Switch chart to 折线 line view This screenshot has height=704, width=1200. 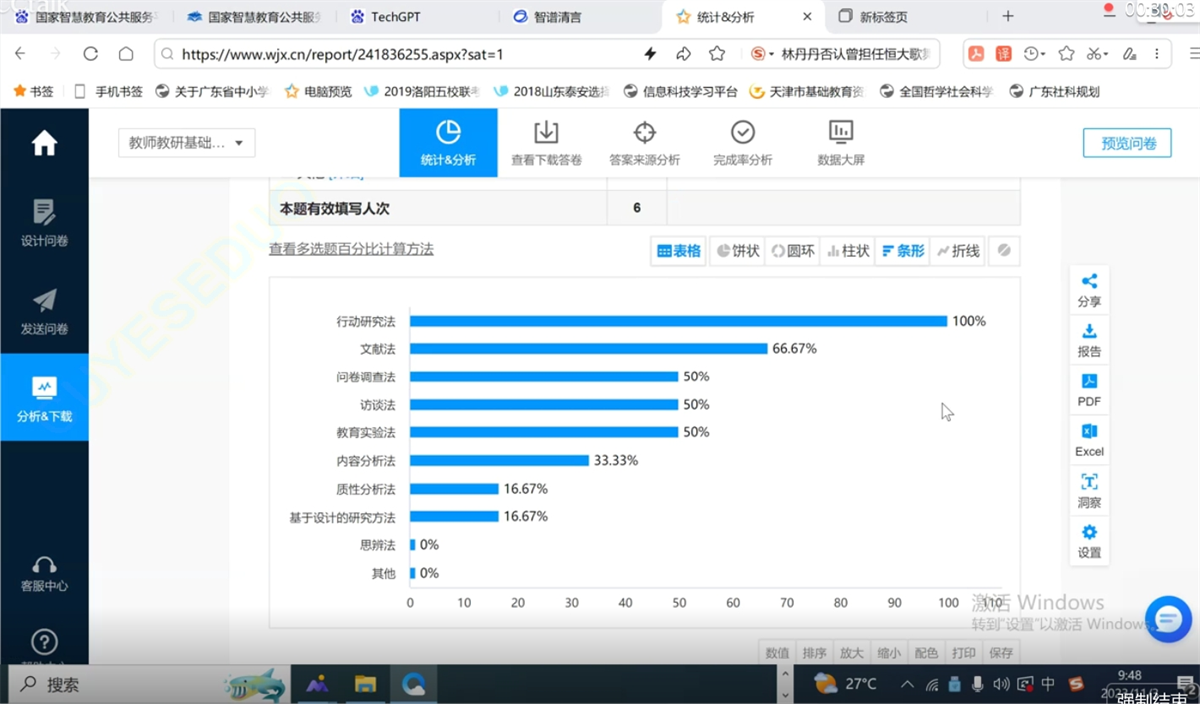click(x=958, y=251)
